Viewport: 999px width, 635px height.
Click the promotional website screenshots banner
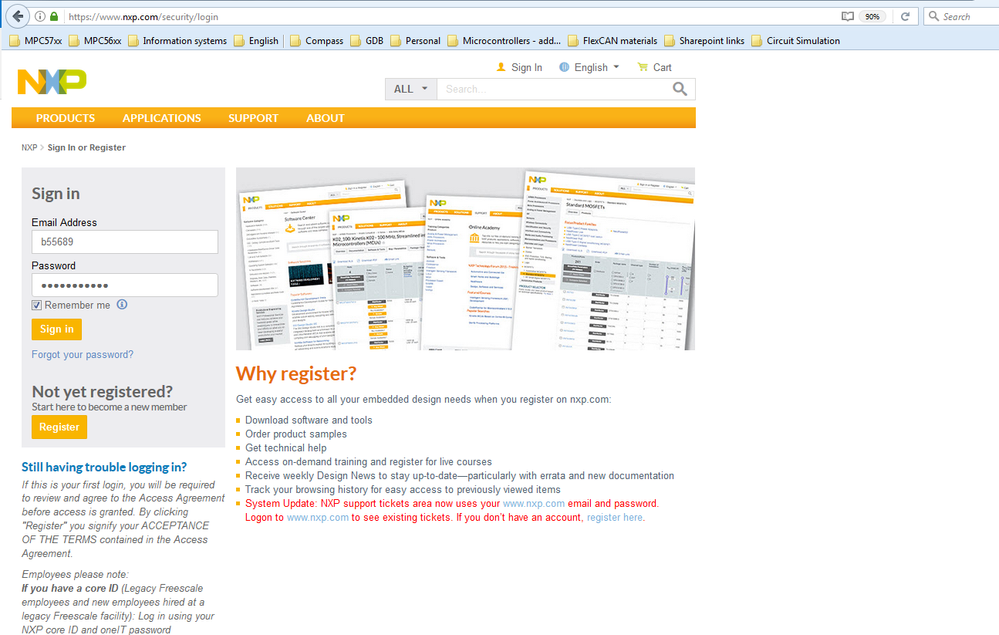pyautogui.click(x=465, y=259)
